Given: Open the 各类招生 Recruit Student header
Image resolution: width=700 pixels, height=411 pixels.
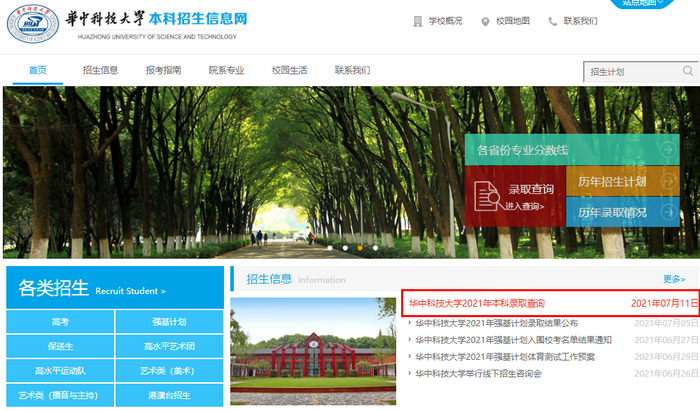Looking at the screenshot, I should coord(115,288).
